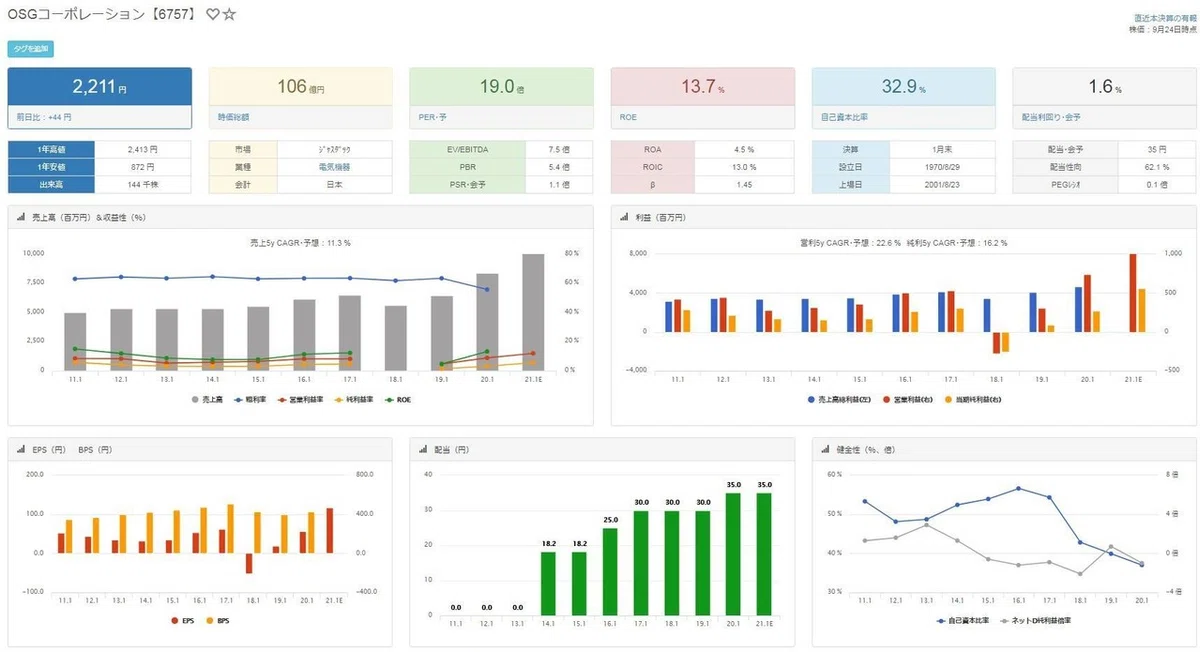Click the β value 1.45
This screenshot has width=1200, height=652.
744,185
